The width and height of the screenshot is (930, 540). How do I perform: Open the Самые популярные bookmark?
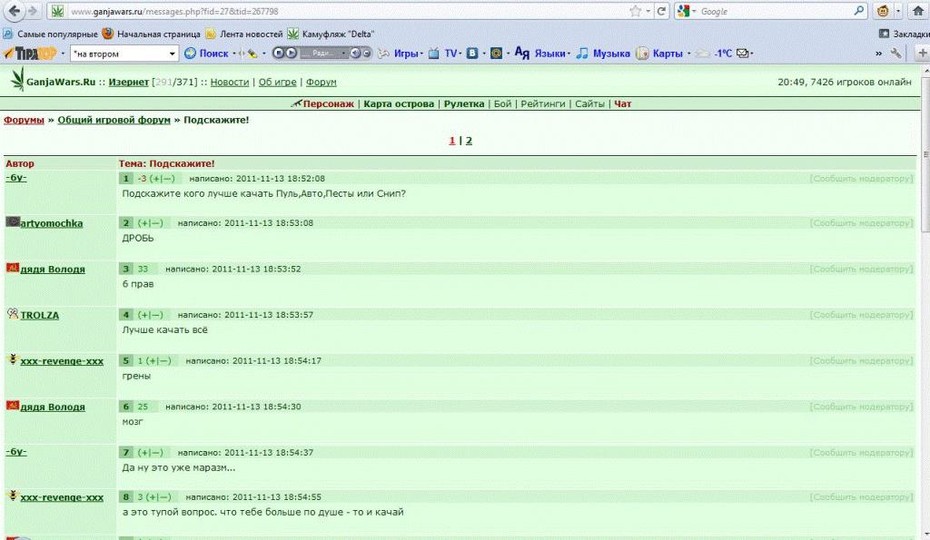coord(50,34)
